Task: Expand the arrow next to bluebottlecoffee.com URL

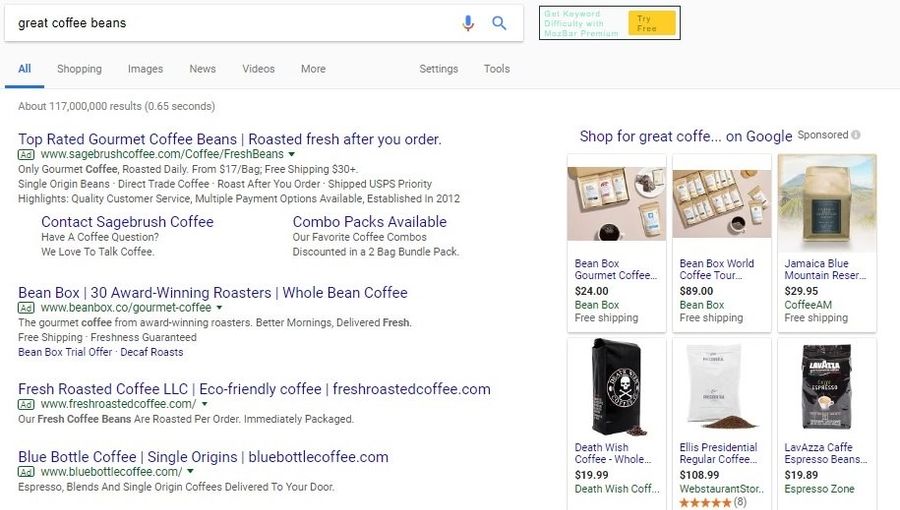Action: pyautogui.click(x=191, y=472)
